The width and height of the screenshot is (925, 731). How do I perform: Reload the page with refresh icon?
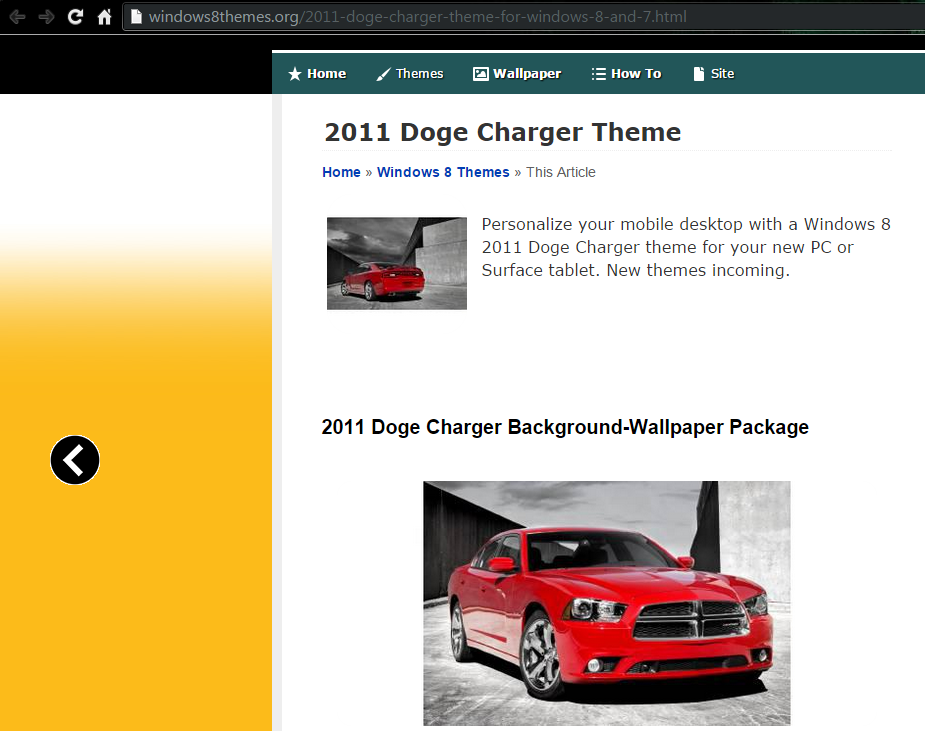click(75, 17)
